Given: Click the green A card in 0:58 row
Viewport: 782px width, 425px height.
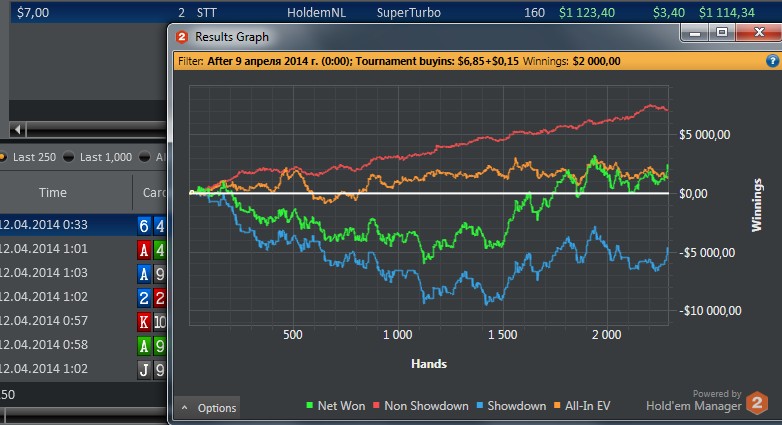Looking at the screenshot, I should [x=144, y=346].
